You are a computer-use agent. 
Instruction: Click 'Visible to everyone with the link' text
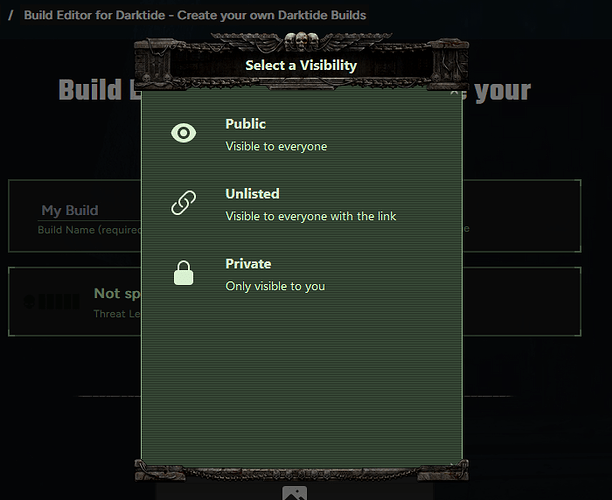point(311,216)
